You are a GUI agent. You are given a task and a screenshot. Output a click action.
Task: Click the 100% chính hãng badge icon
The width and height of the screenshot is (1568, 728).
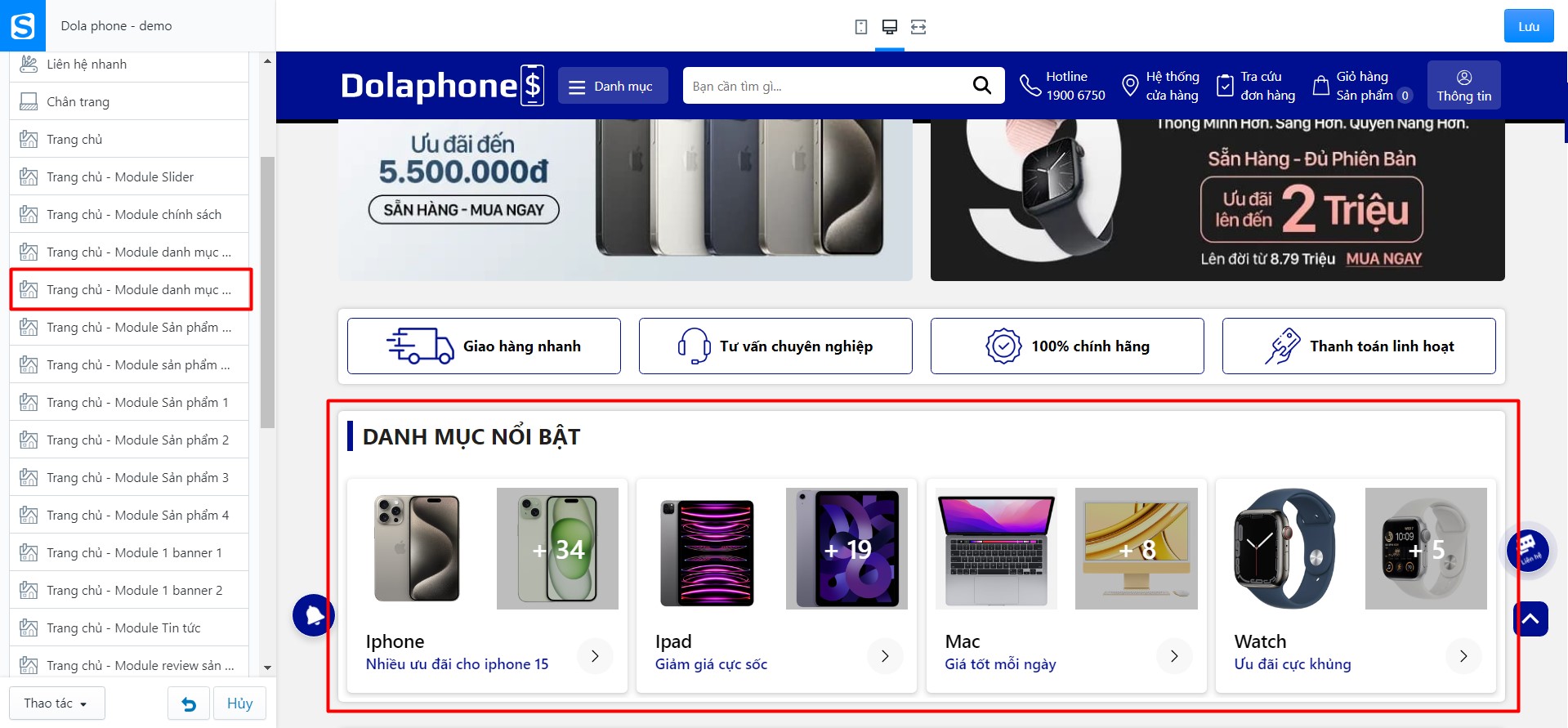(1003, 346)
